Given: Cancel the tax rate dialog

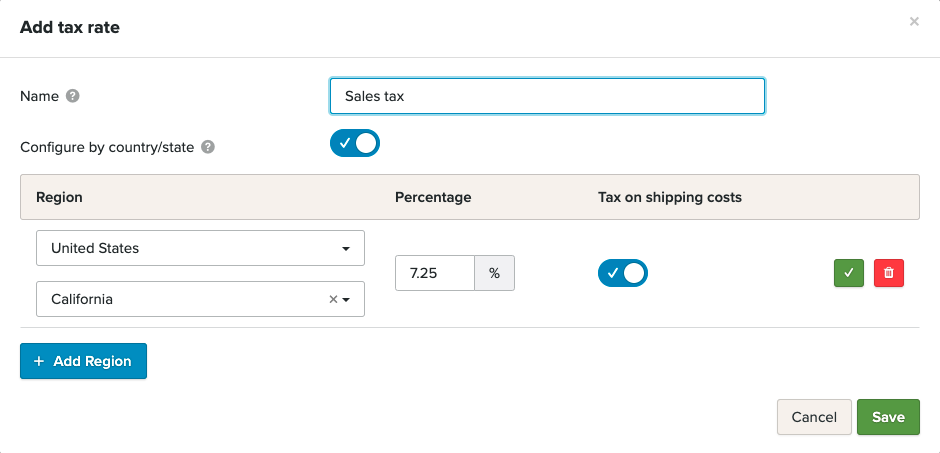Looking at the screenshot, I should pos(813,417).
